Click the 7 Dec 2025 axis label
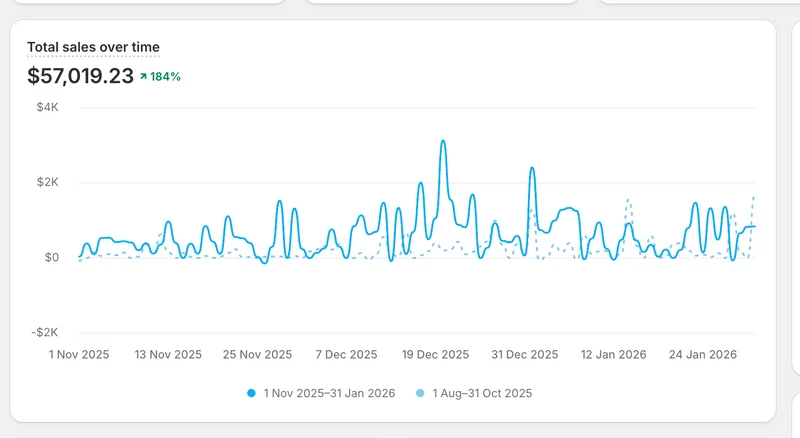Screen dimensions: 800x438 (346, 354)
